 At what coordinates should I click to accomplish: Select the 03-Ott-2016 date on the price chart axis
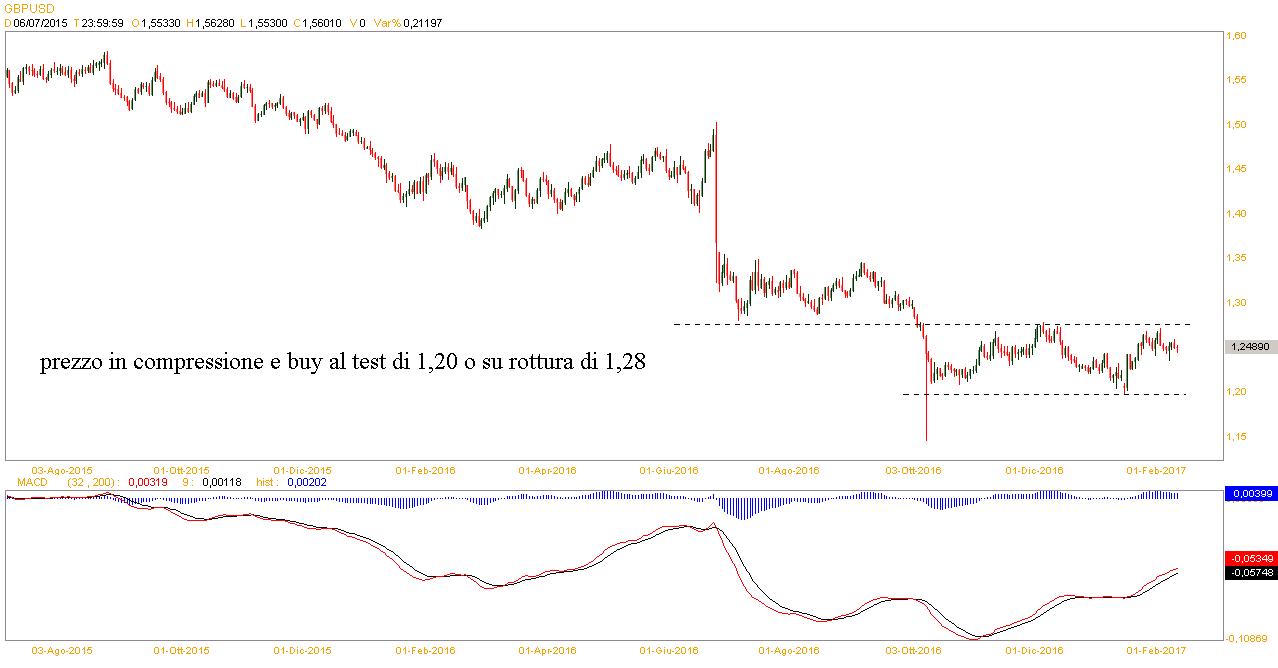(x=915, y=469)
